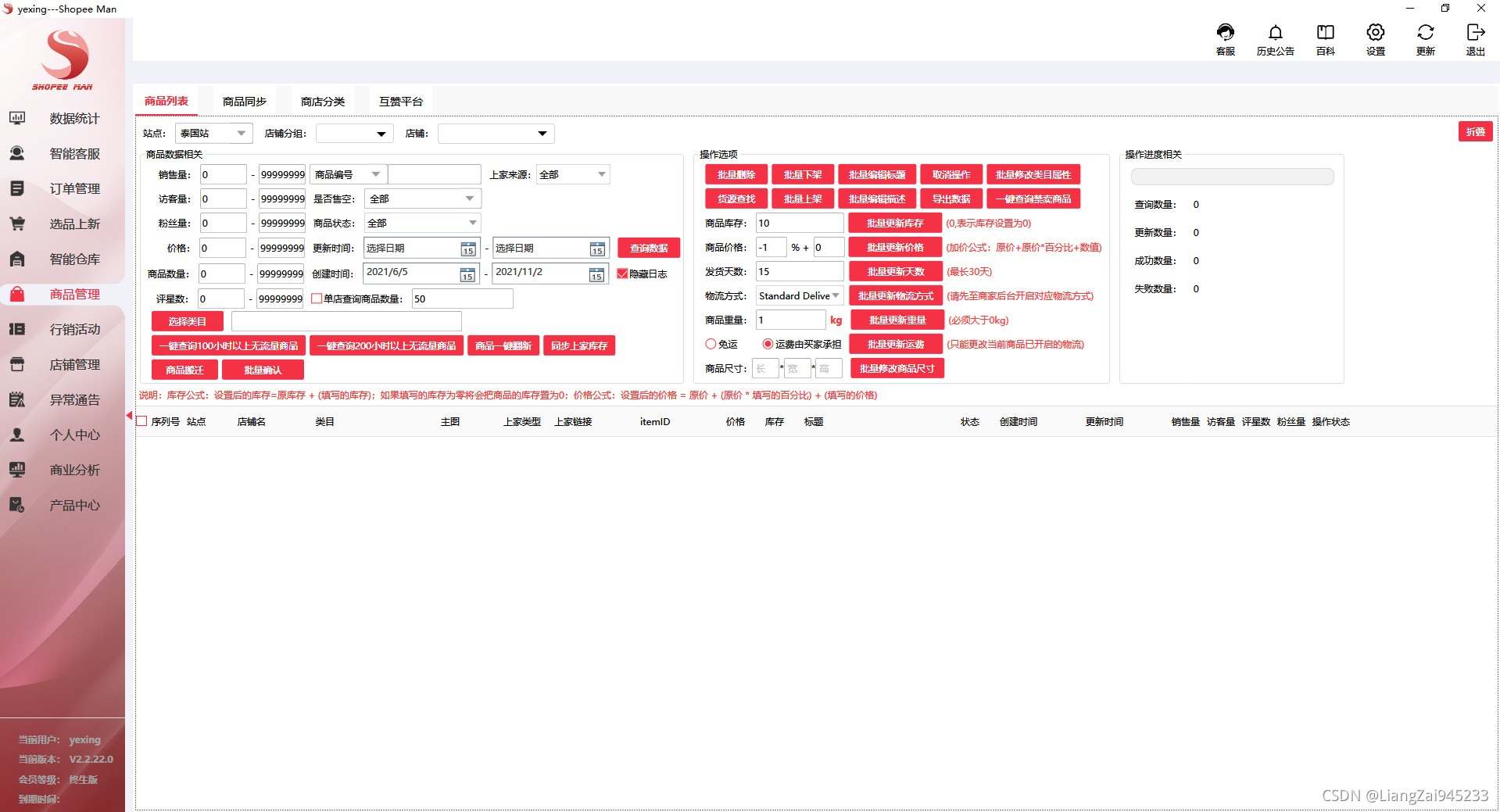Click the 批量更新价格 button
1500x812 pixels.
[x=895, y=247]
